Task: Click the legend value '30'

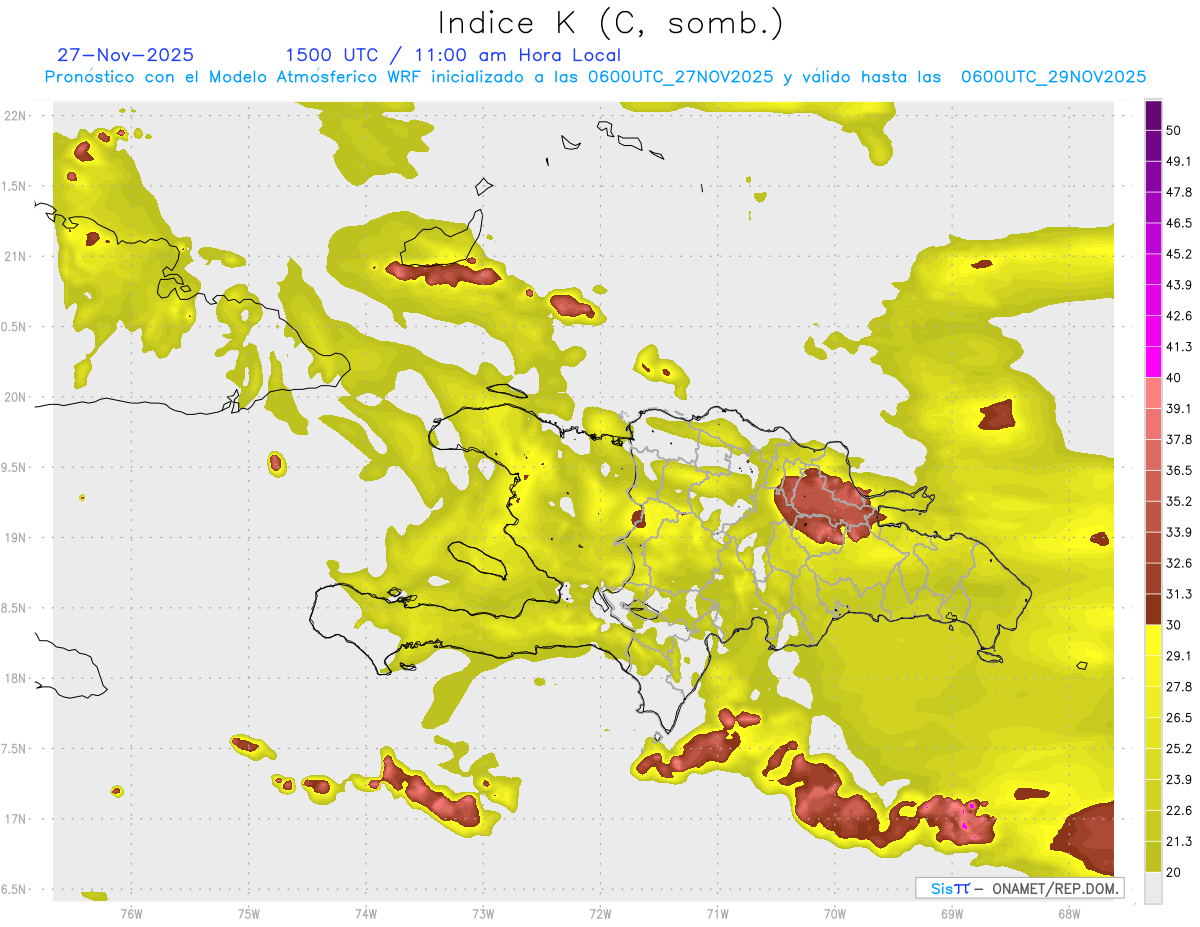Action: coord(1174,625)
